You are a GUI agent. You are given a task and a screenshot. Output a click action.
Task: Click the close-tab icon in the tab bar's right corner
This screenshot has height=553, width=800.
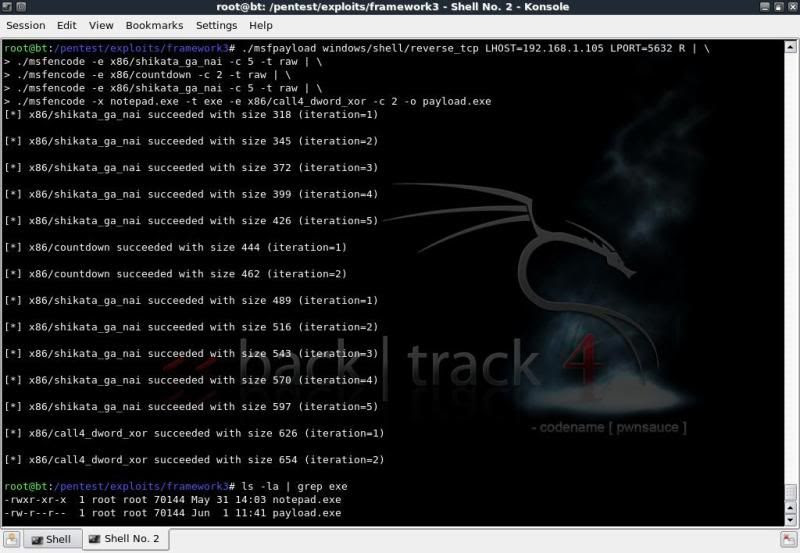click(788, 540)
